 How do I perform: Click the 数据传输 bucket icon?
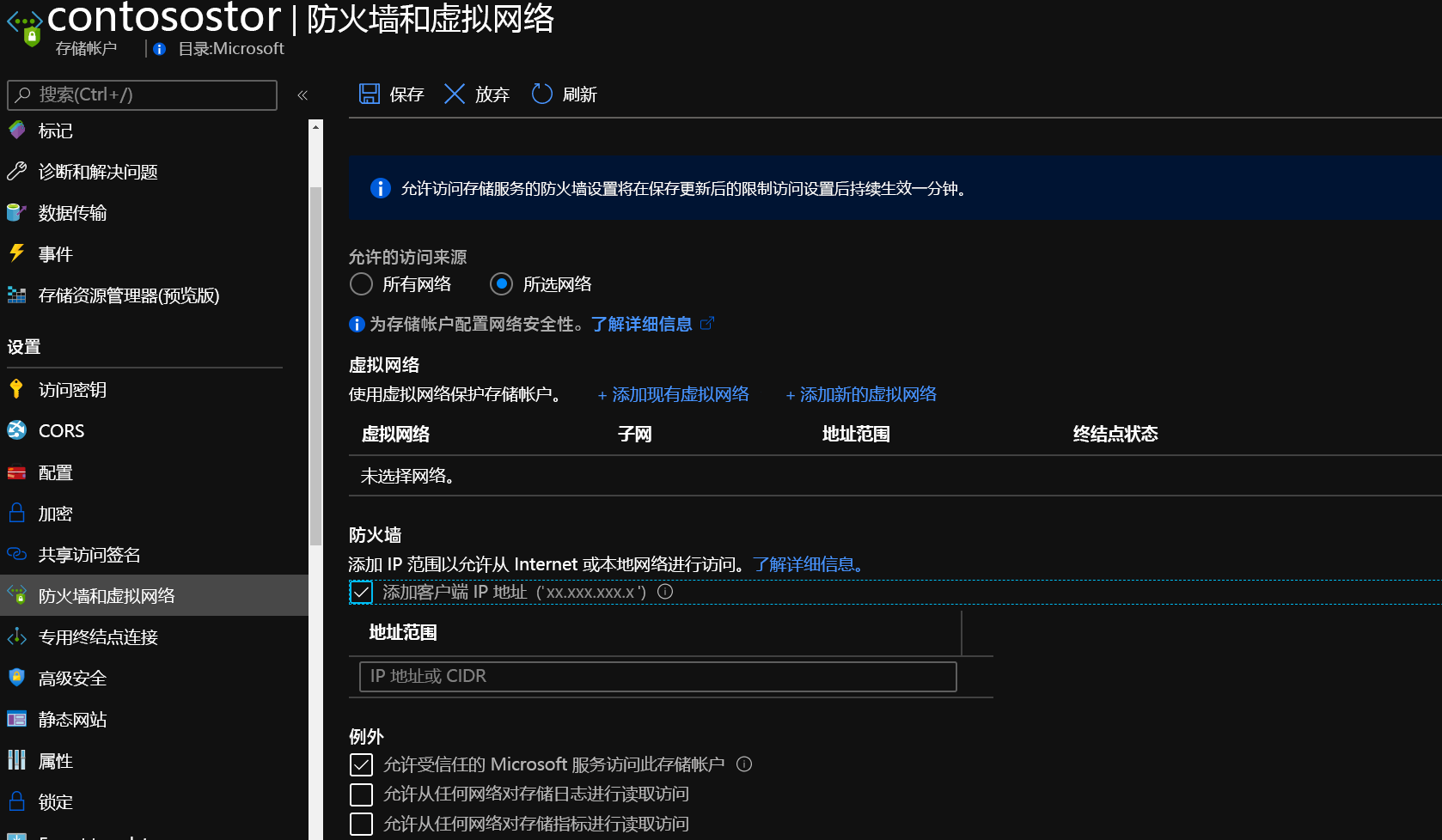pos(16,212)
